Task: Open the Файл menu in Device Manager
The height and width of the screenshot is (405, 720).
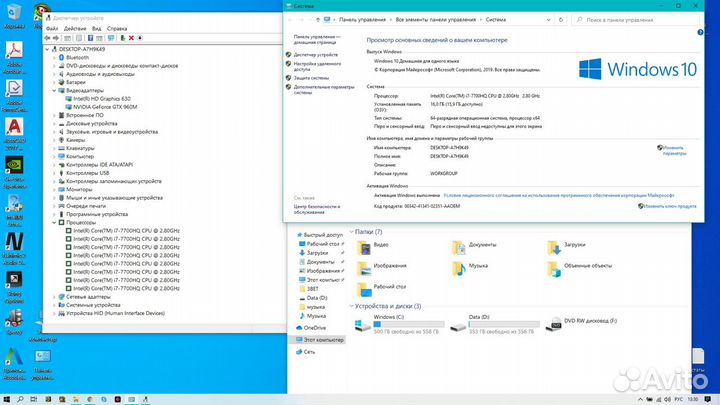Action: (x=52, y=28)
